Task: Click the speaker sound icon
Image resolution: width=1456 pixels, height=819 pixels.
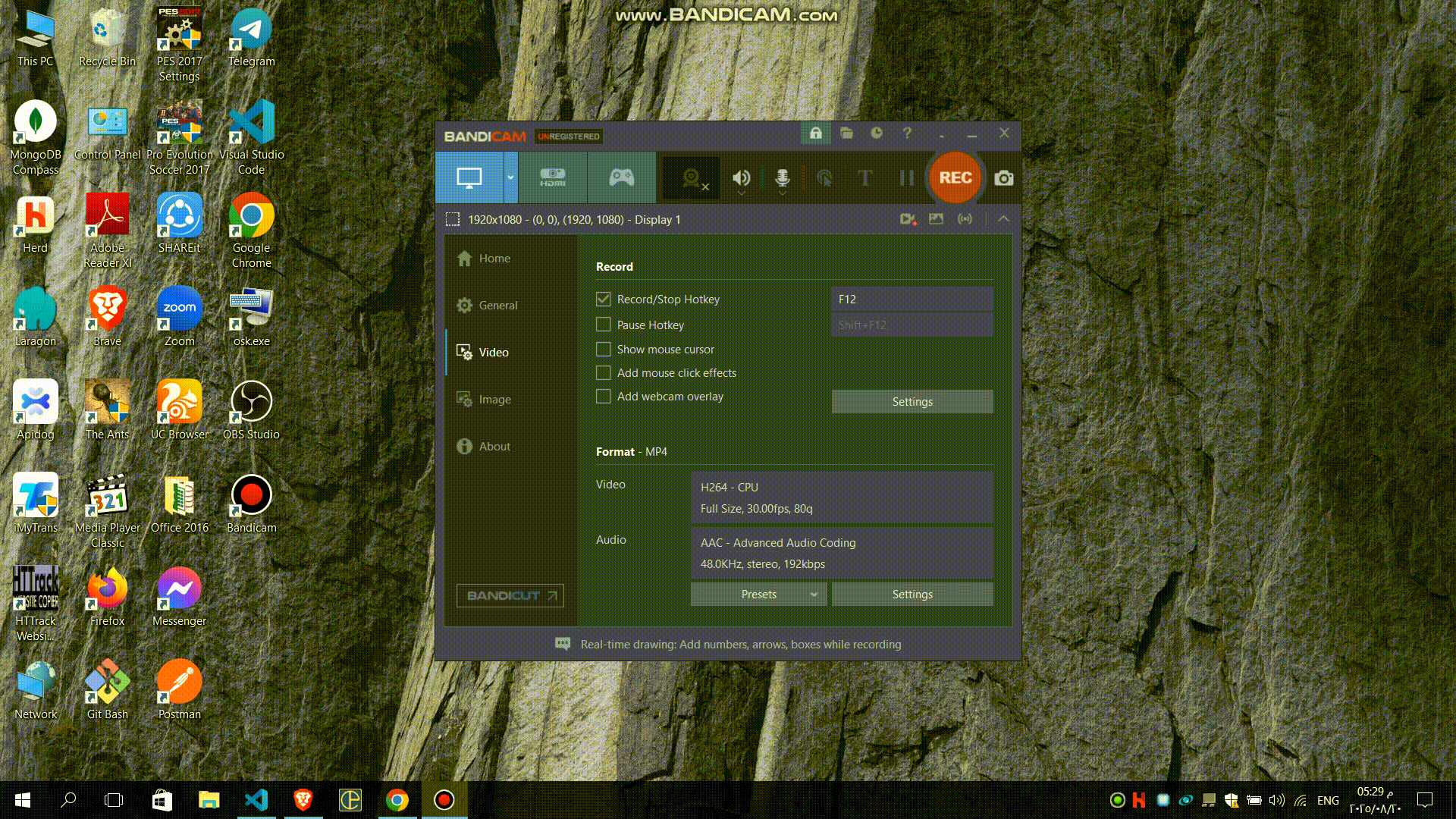Action: [x=741, y=178]
